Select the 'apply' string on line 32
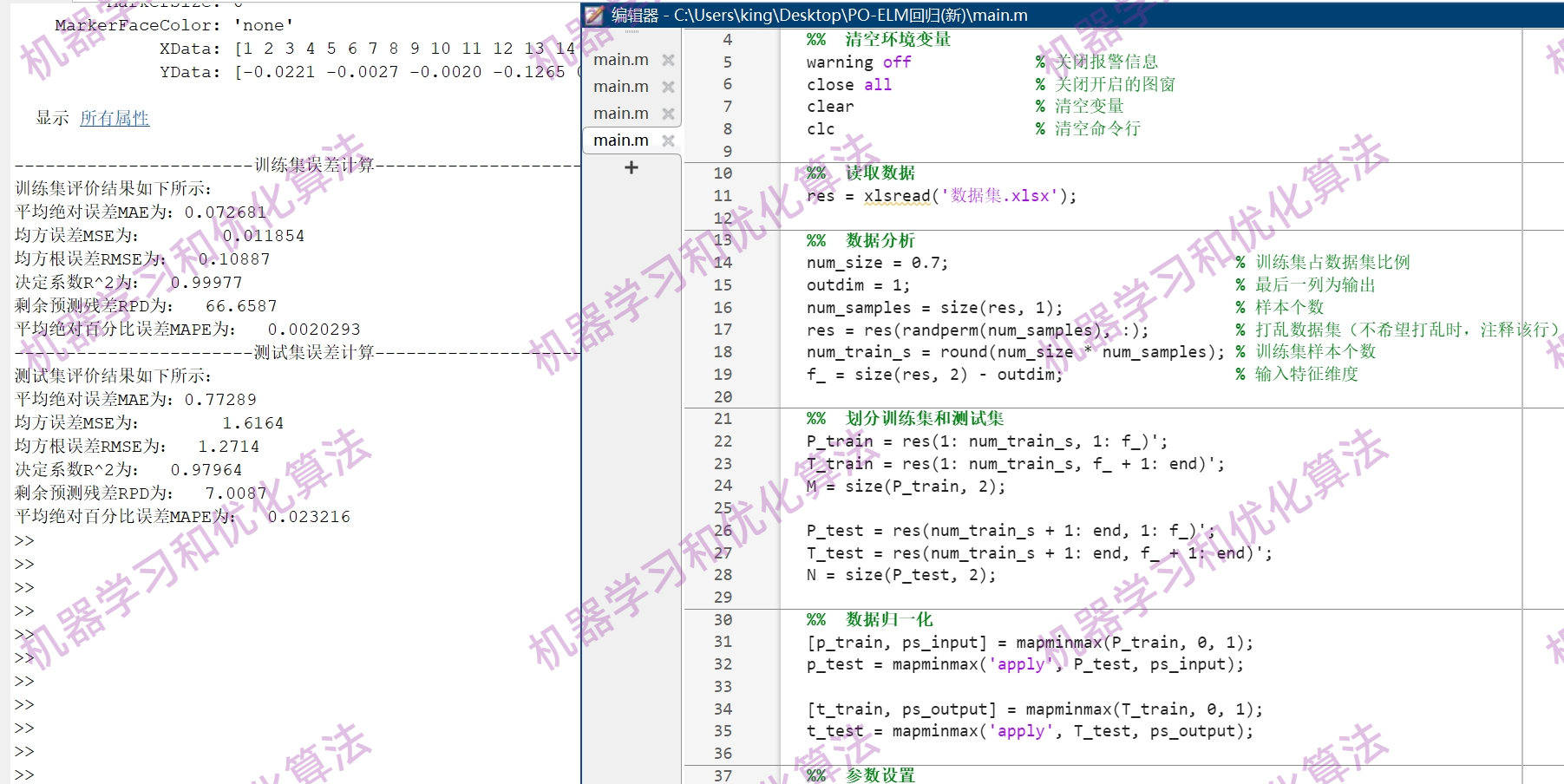This screenshot has width=1564, height=784. [1020, 664]
